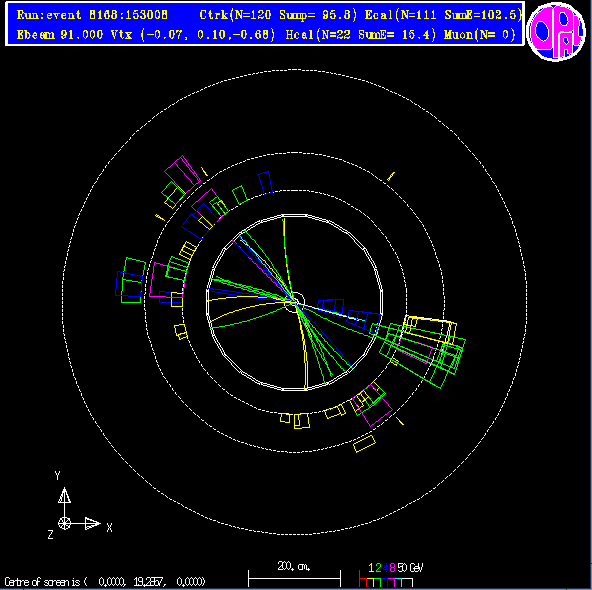592x590 pixels.
Task: Click the magenta 8 GeV legend number
Action: 392,568
